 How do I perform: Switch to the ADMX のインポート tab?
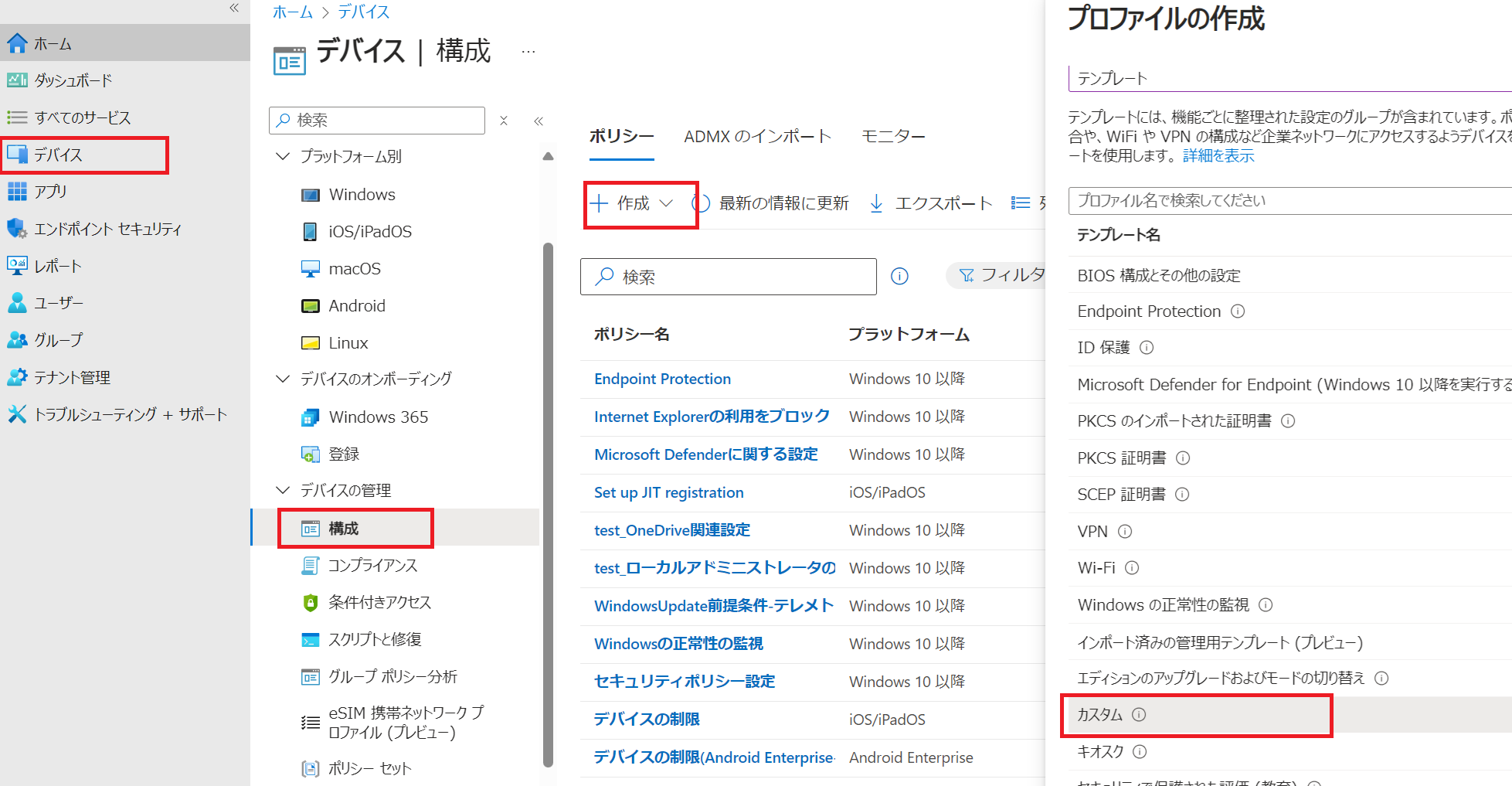pyautogui.click(x=757, y=136)
